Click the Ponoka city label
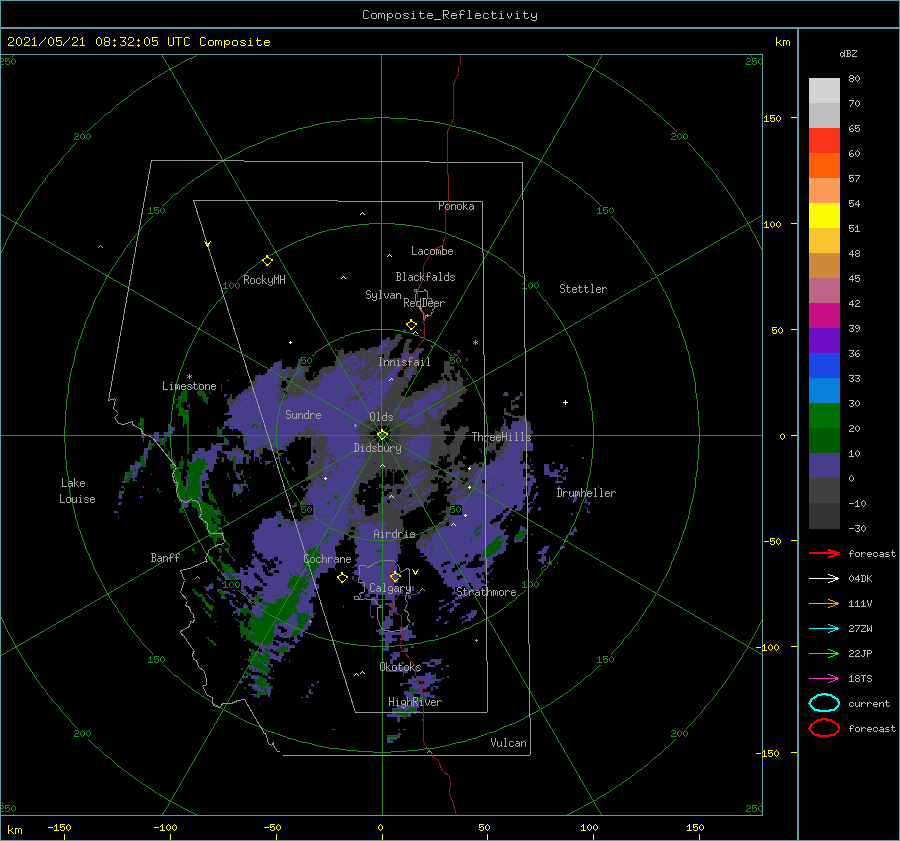 (x=456, y=206)
